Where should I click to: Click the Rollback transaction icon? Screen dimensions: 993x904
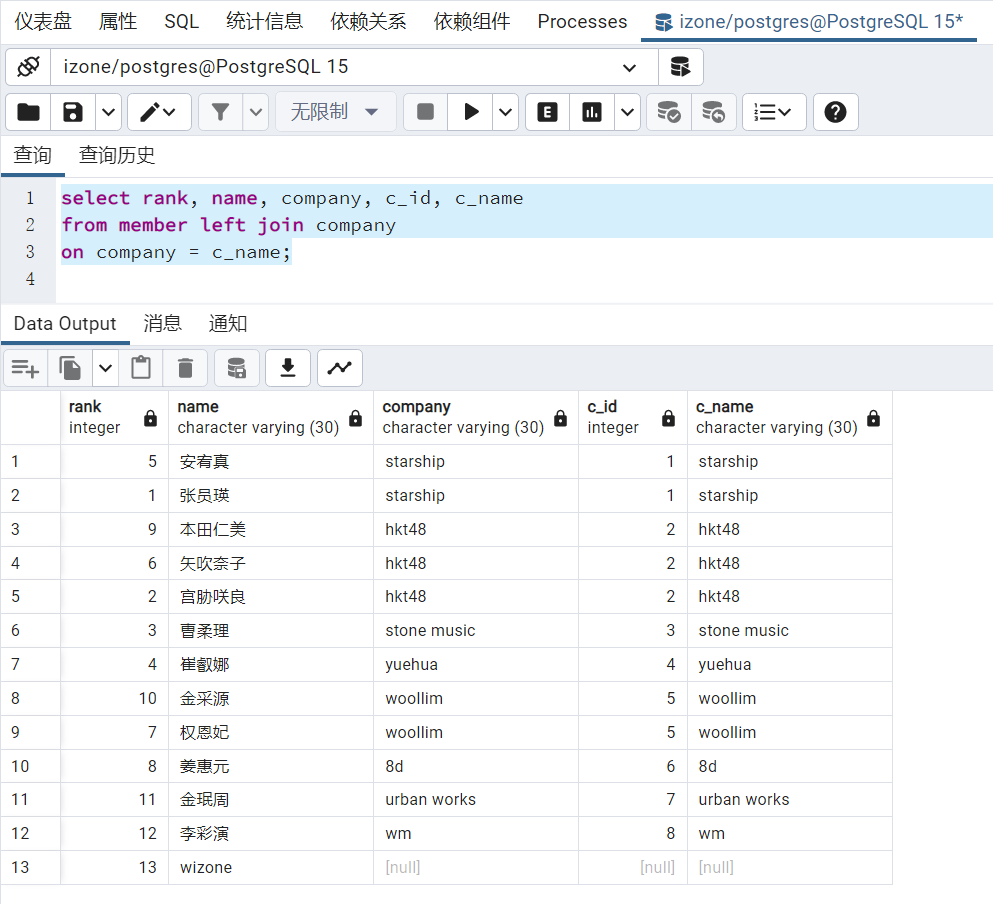[x=714, y=112]
